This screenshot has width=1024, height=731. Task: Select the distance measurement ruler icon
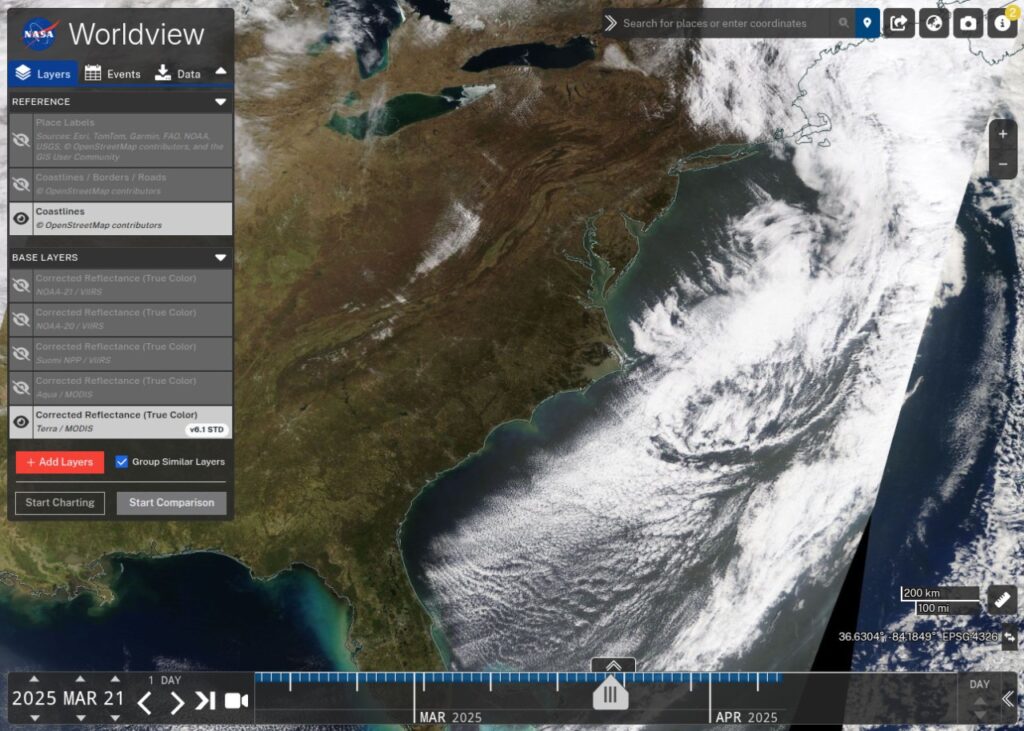[1001, 601]
